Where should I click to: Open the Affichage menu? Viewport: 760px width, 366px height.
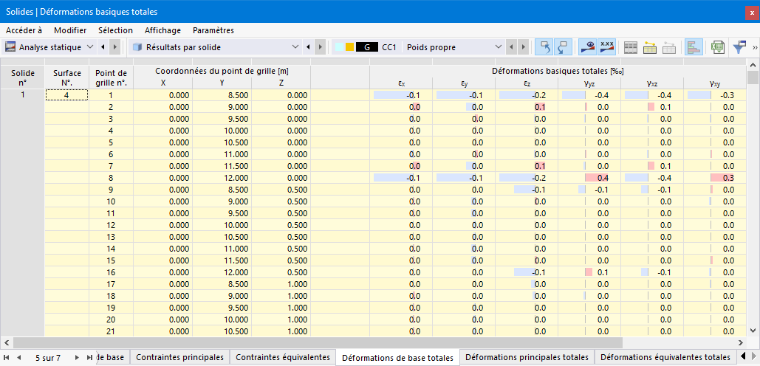163,30
